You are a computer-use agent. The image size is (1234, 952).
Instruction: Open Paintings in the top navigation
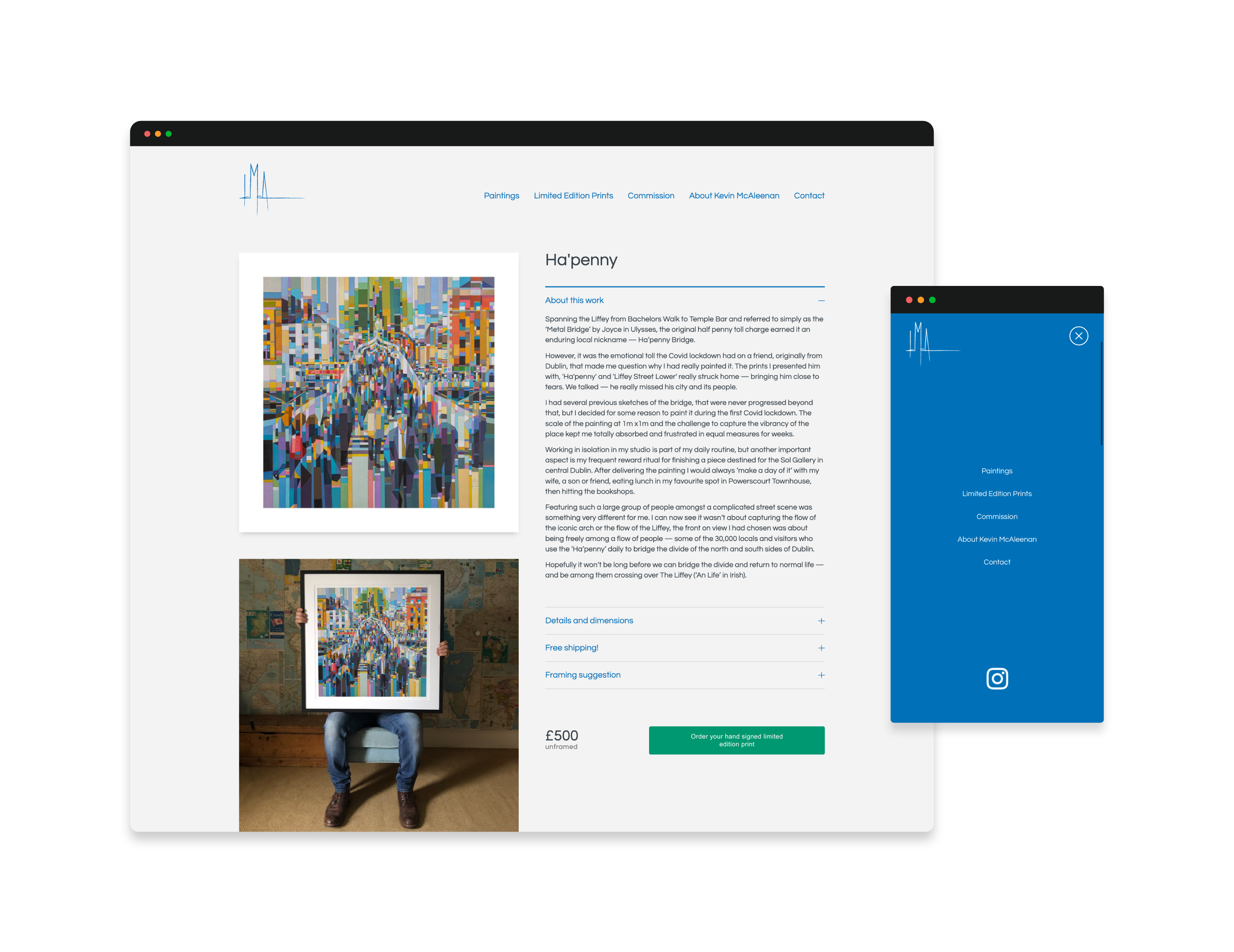(501, 195)
